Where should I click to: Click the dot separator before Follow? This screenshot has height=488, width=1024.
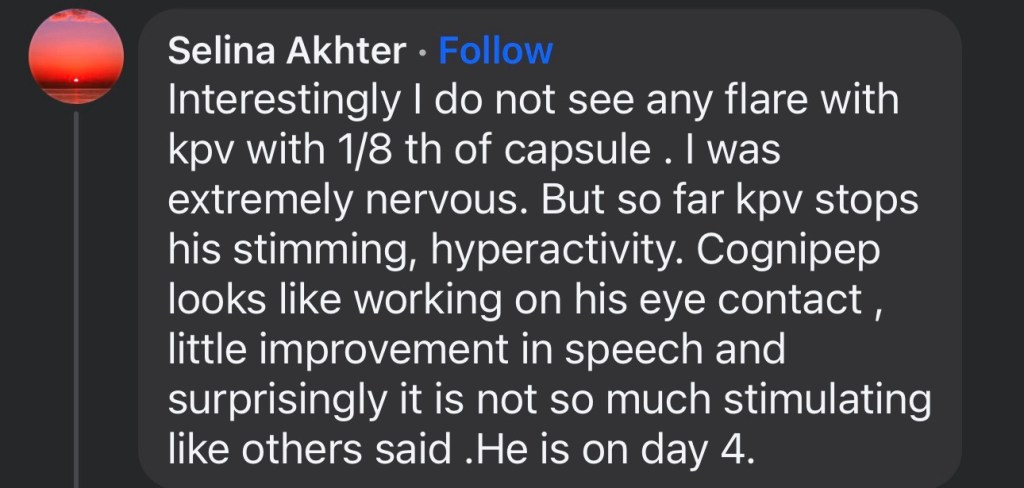point(424,52)
